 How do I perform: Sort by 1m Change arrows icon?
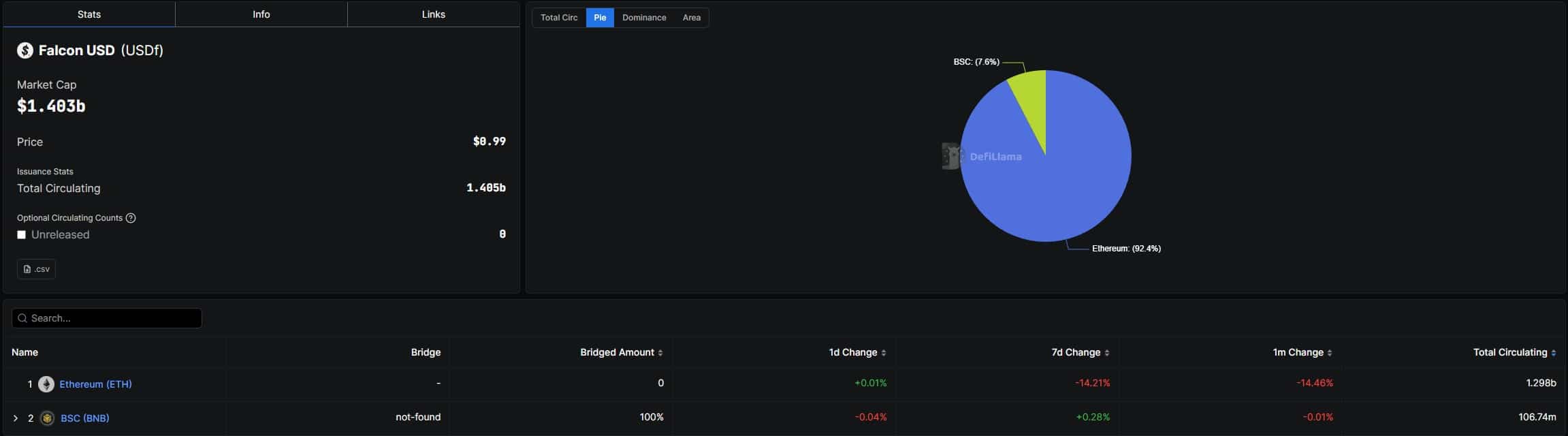pyautogui.click(x=1330, y=353)
